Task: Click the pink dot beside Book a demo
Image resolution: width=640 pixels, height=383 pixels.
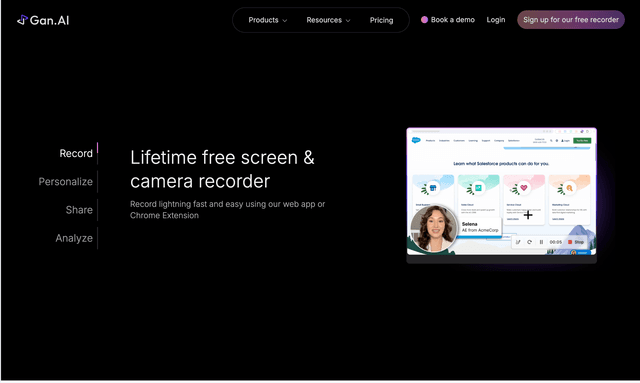Action: [424, 20]
